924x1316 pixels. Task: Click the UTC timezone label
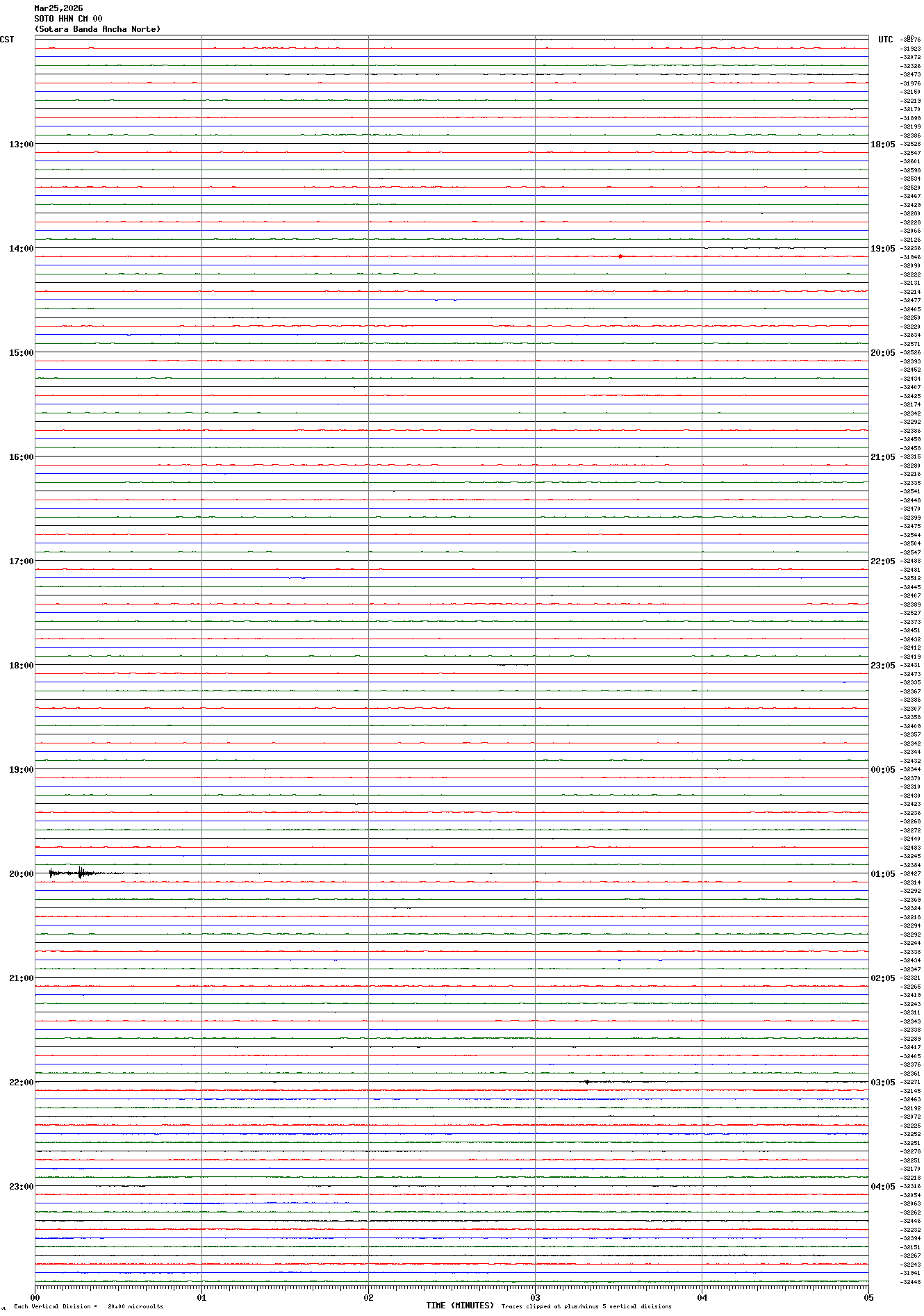pyautogui.click(x=885, y=40)
